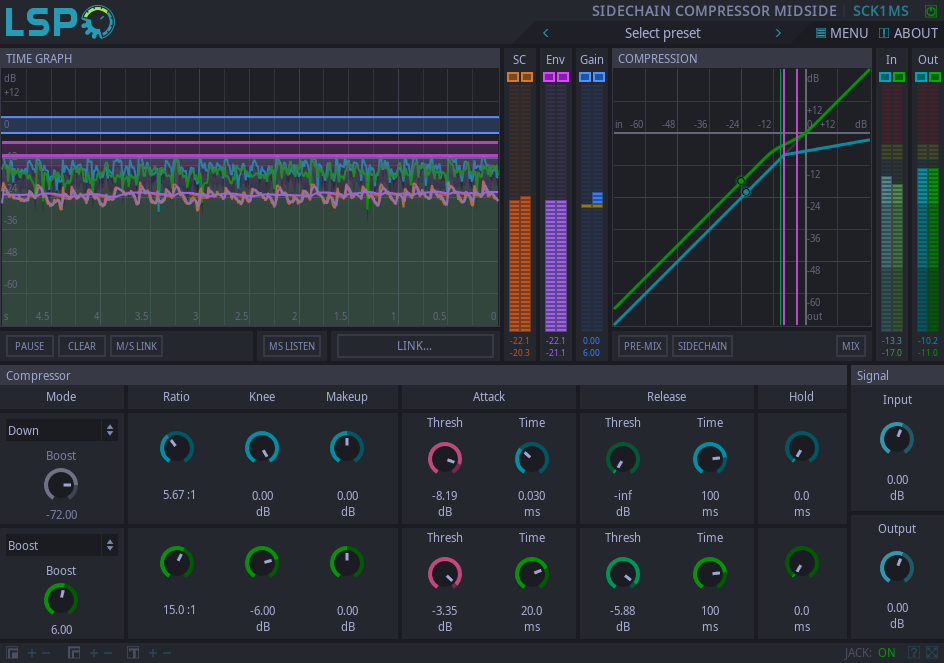This screenshot has width=944, height=663.
Task: Click the ABOUT plugin icon
Action: pyautogui.click(x=885, y=33)
